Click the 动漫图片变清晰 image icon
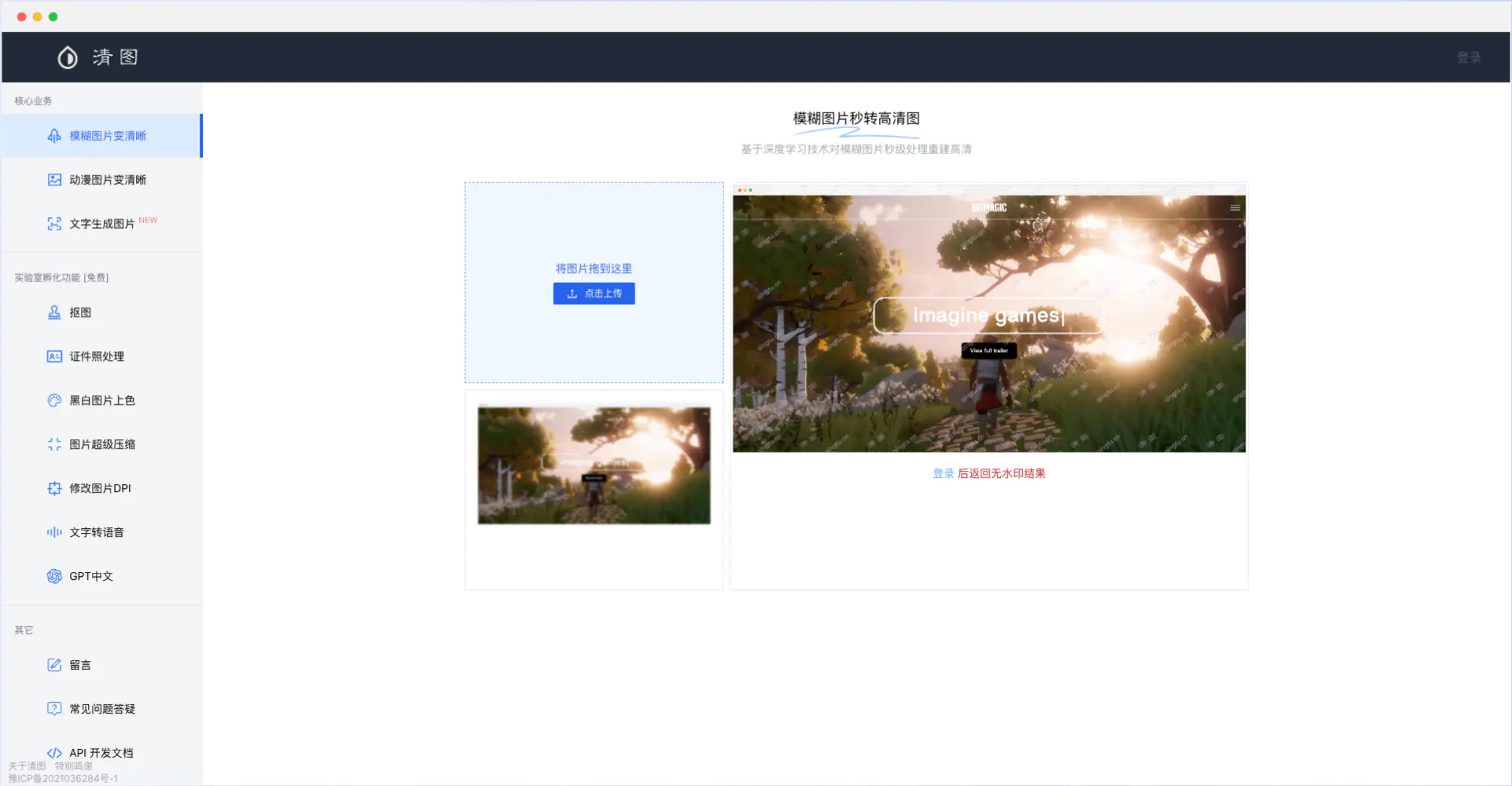This screenshot has width=1512, height=786. [x=54, y=180]
